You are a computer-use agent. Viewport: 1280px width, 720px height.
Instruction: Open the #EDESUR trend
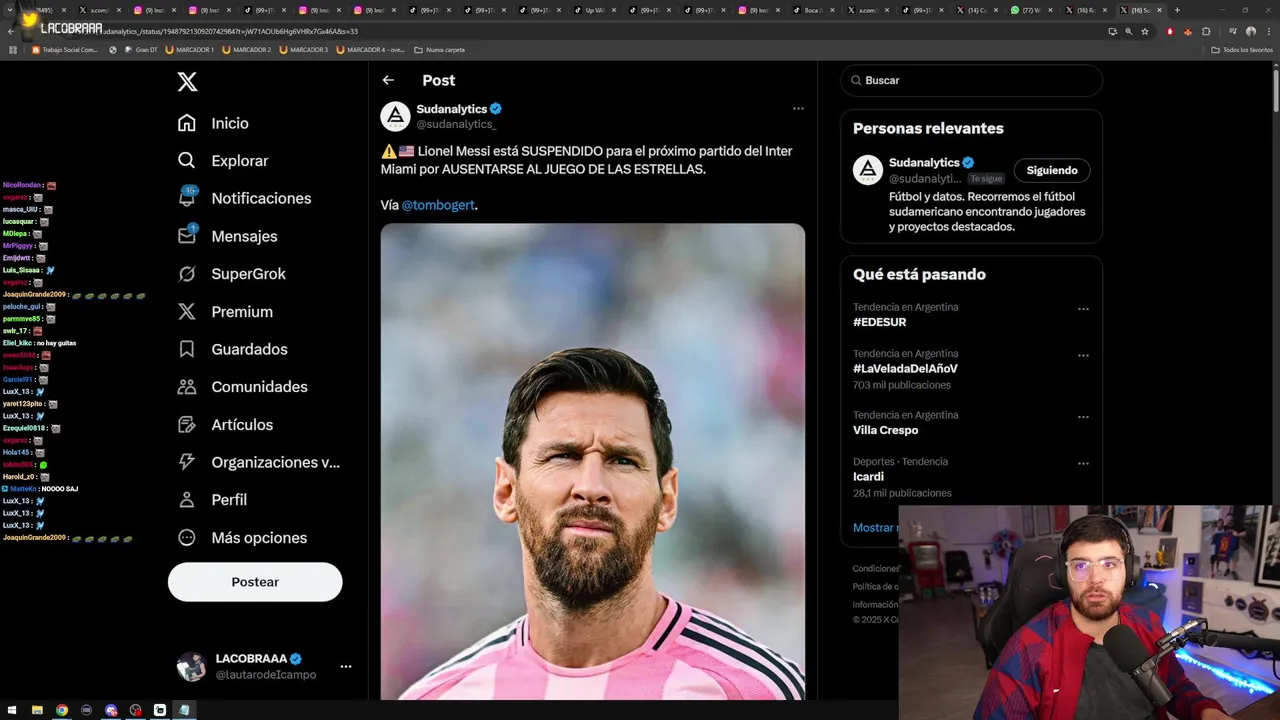880,322
